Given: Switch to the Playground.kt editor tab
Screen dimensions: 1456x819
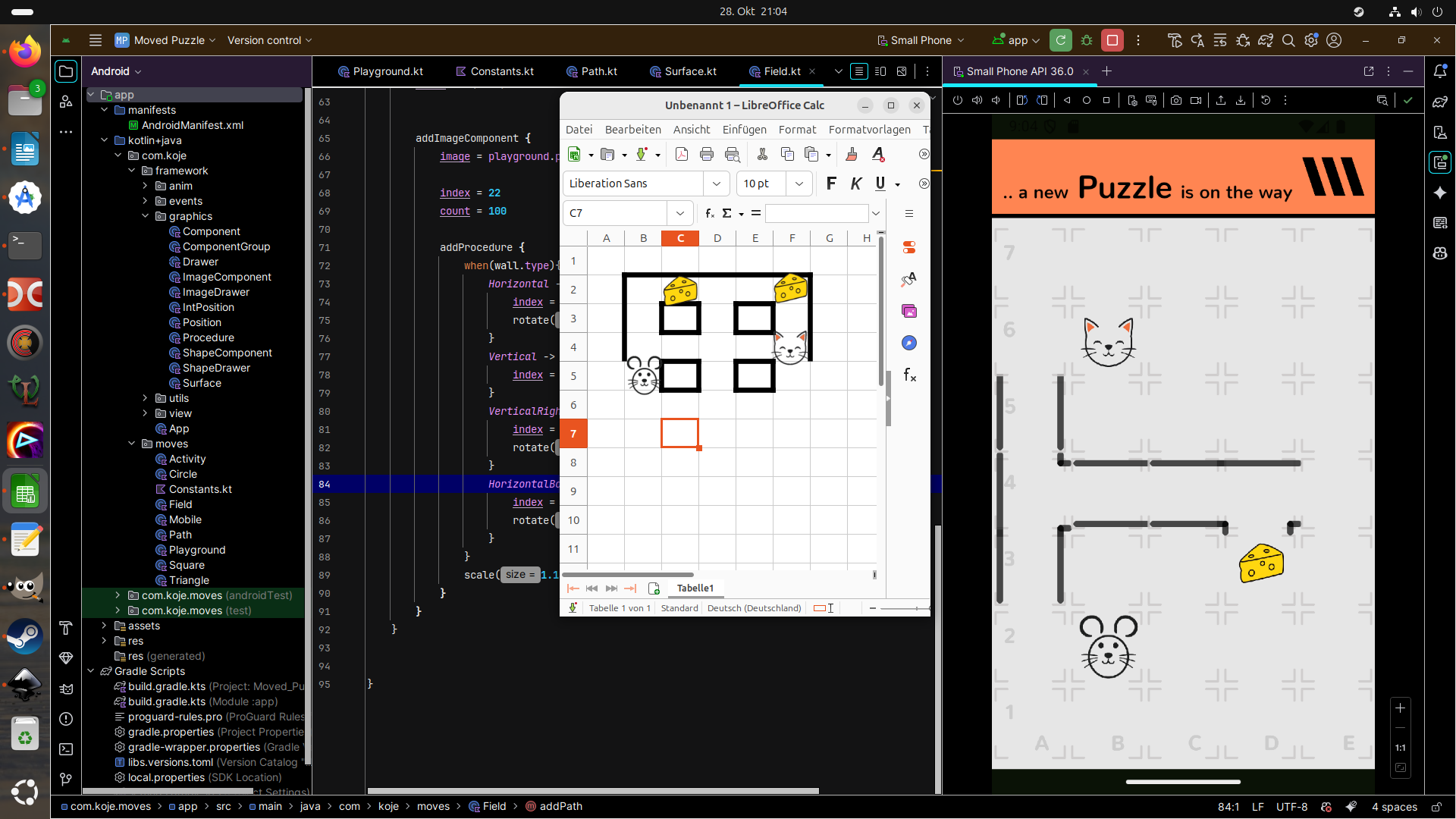Looking at the screenshot, I should [x=381, y=71].
